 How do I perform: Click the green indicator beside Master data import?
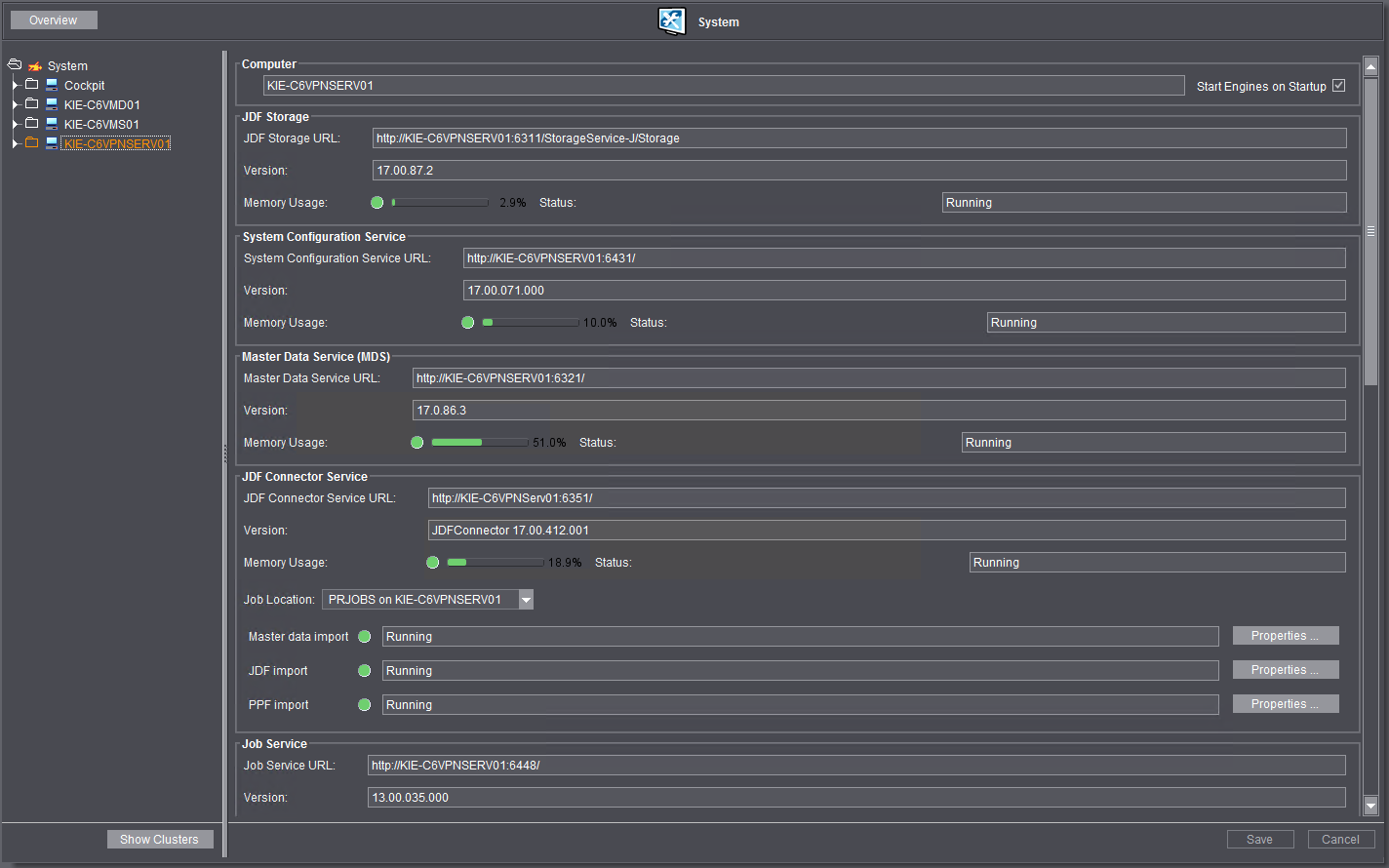(365, 636)
